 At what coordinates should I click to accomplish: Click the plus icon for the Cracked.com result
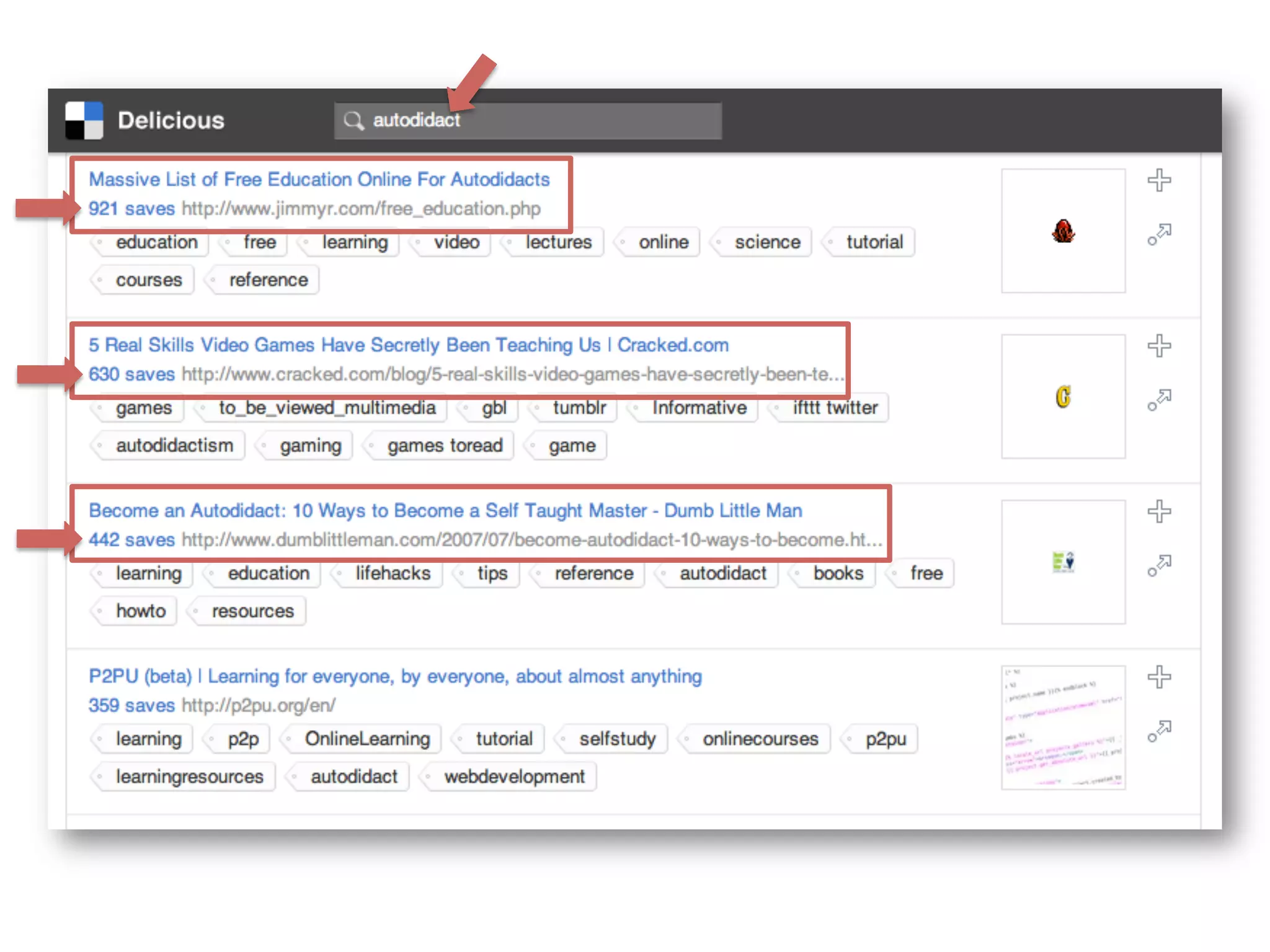click(x=1158, y=346)
